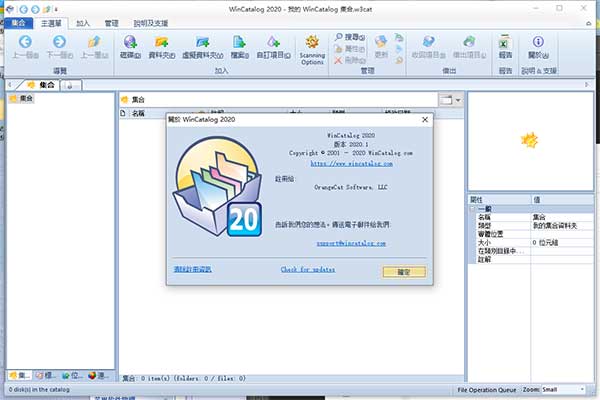Select the 集合 document tab below ribbon

pos(41,85)
